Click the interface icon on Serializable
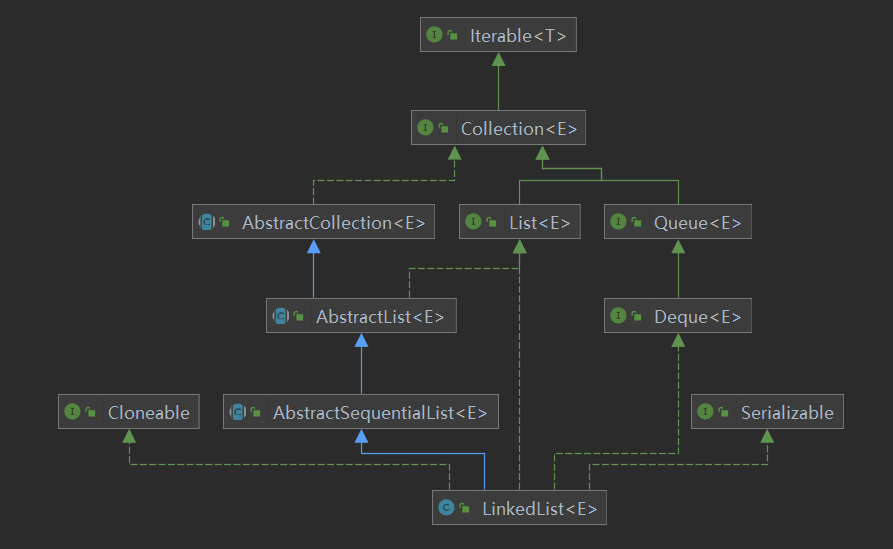The height and width of the screenshot is (549, 893). (705, 411)
